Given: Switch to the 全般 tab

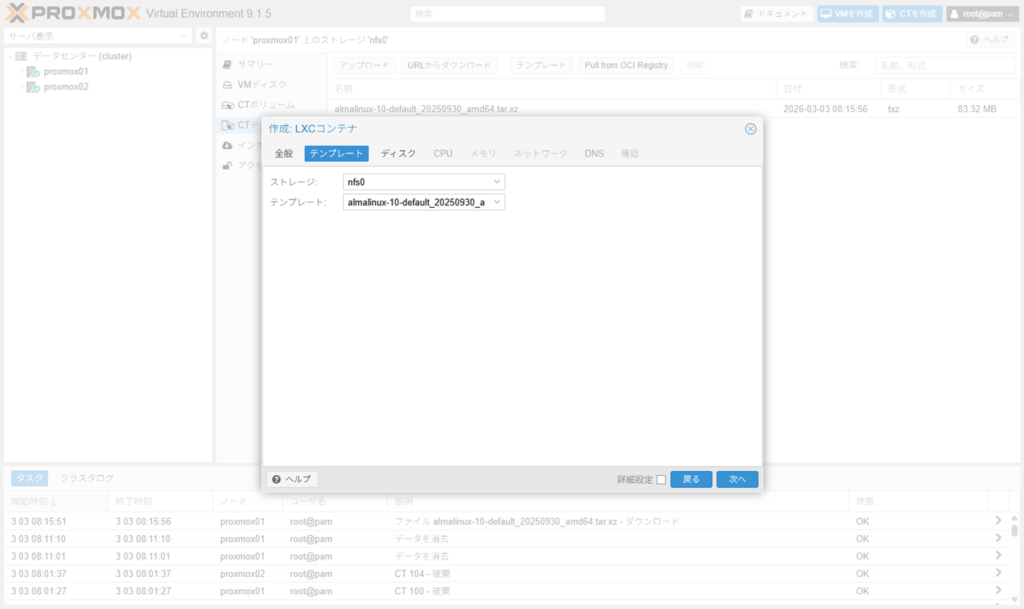Looking at the screenshot, I should pos(284,154).
